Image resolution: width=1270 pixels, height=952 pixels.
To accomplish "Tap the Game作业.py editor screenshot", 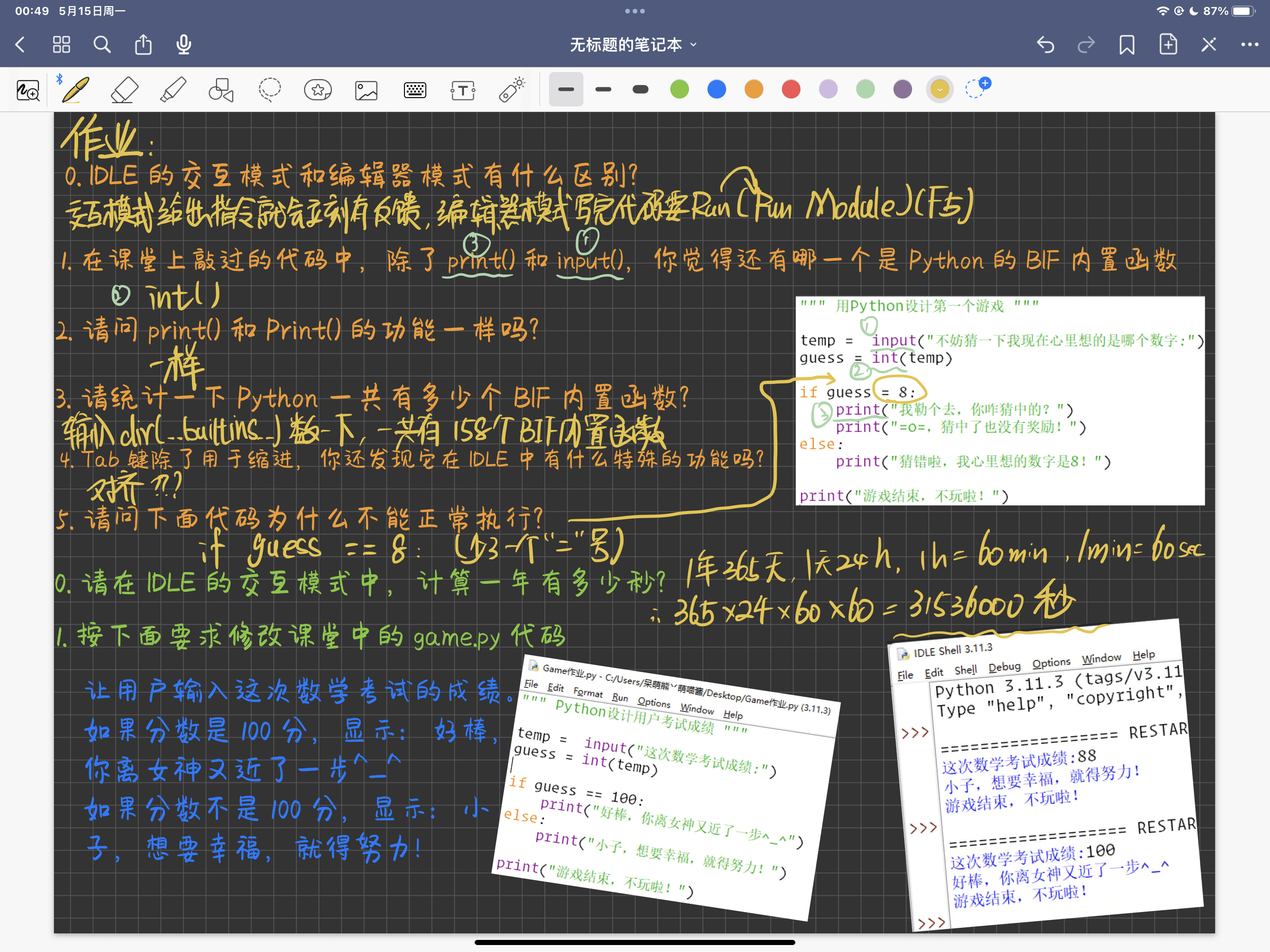I will click(x=666, y=787).
